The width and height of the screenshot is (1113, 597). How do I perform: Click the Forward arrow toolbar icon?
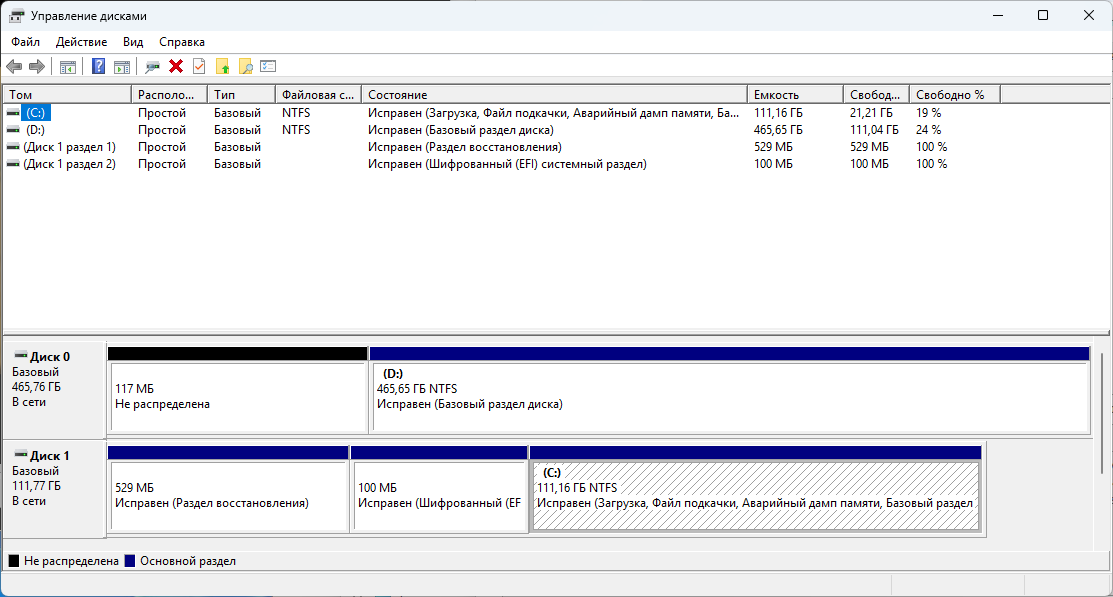(37, 67)
